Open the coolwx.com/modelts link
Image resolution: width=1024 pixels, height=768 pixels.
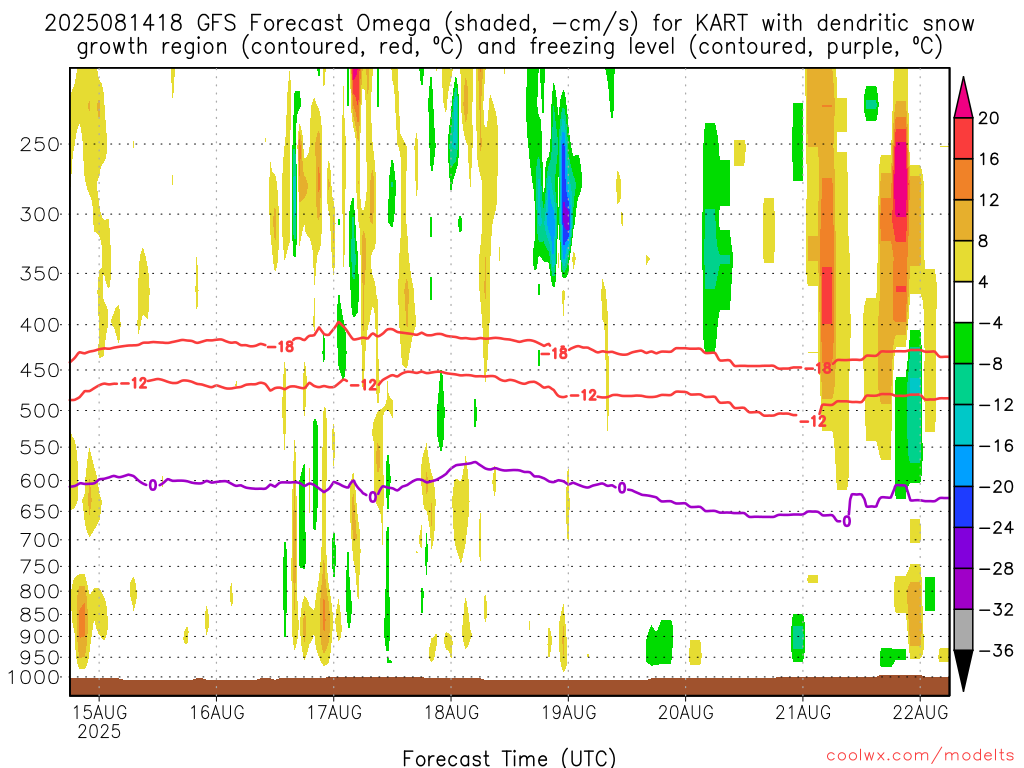[920, 755]
